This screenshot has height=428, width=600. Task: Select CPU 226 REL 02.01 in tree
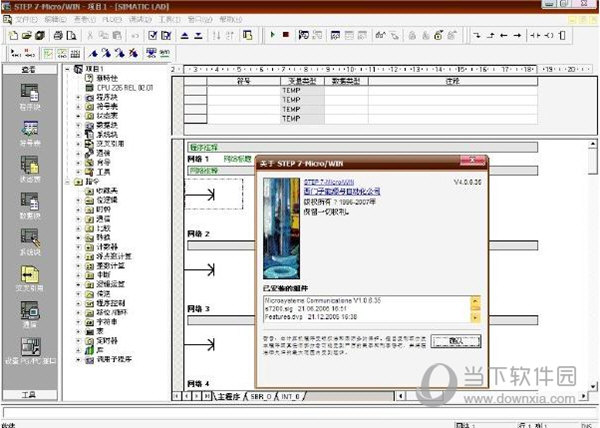point(124,88)
